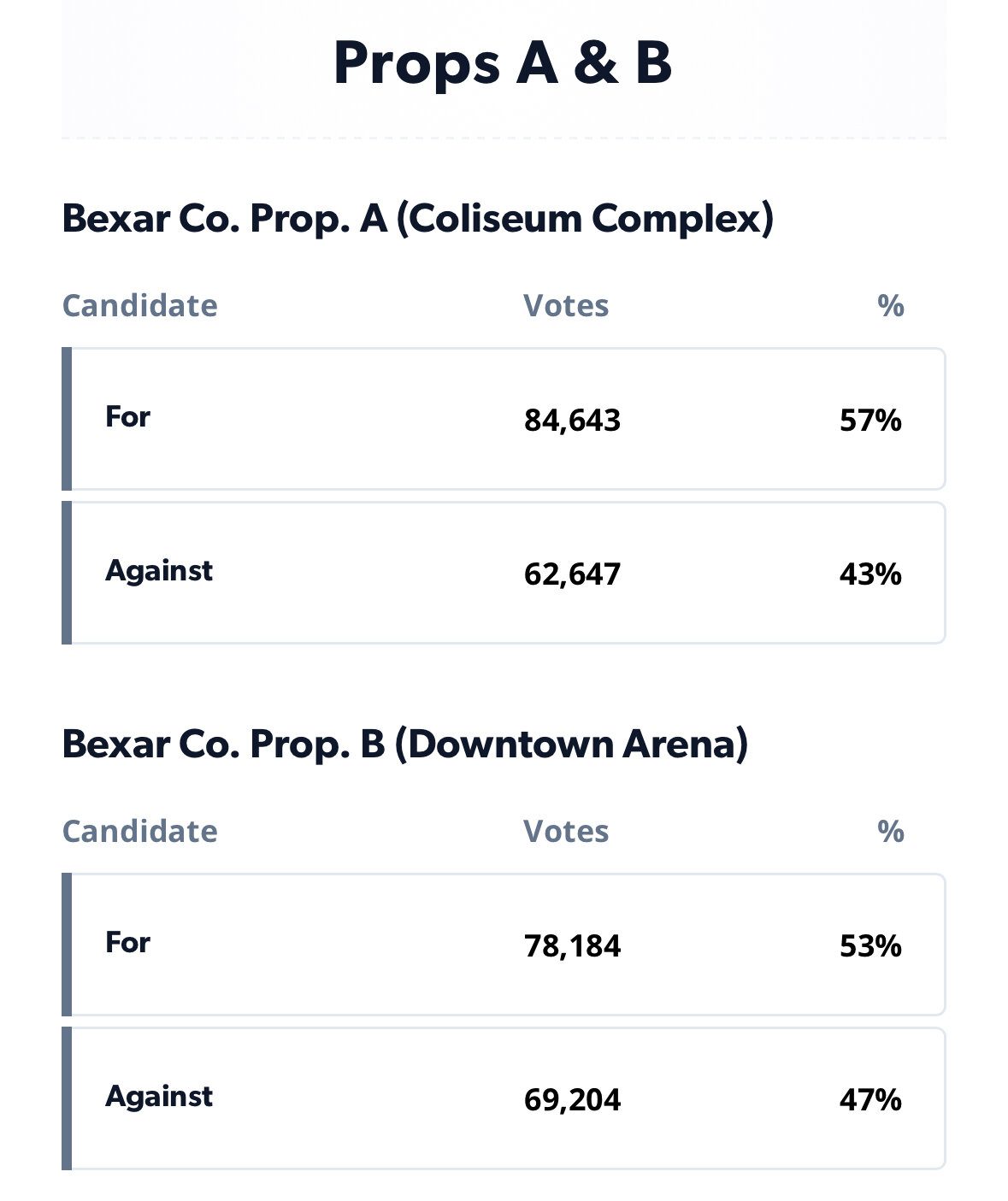Click the Votes column header for Prop. A
The height and width of the screenshot is (1201, 1008).
point(566,305)
